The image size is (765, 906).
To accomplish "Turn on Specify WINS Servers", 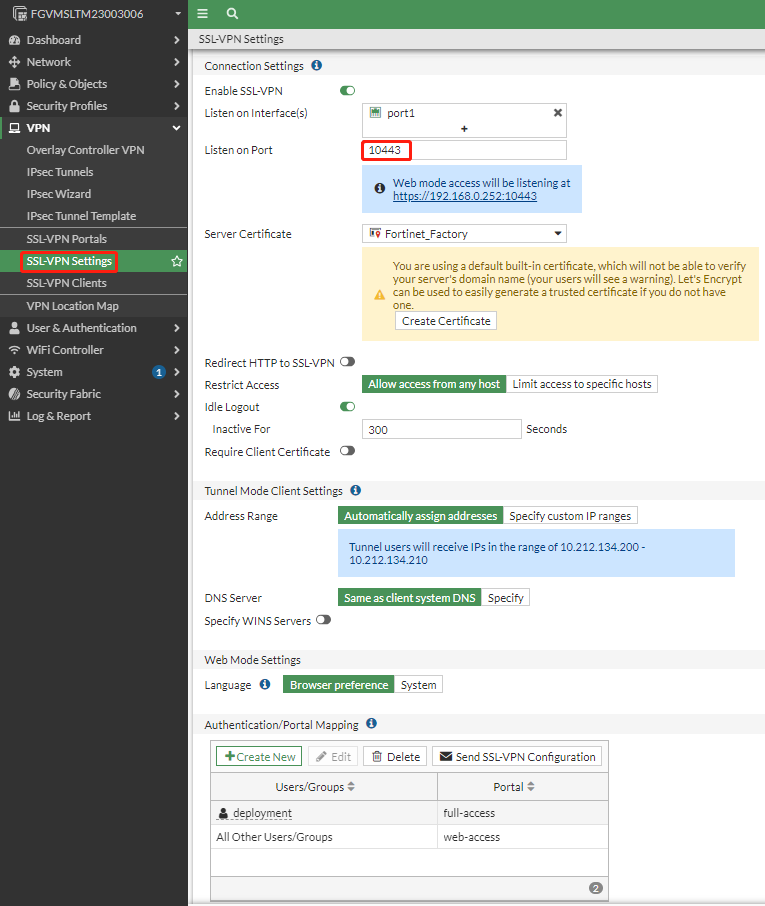I will (x=322, y=620).
